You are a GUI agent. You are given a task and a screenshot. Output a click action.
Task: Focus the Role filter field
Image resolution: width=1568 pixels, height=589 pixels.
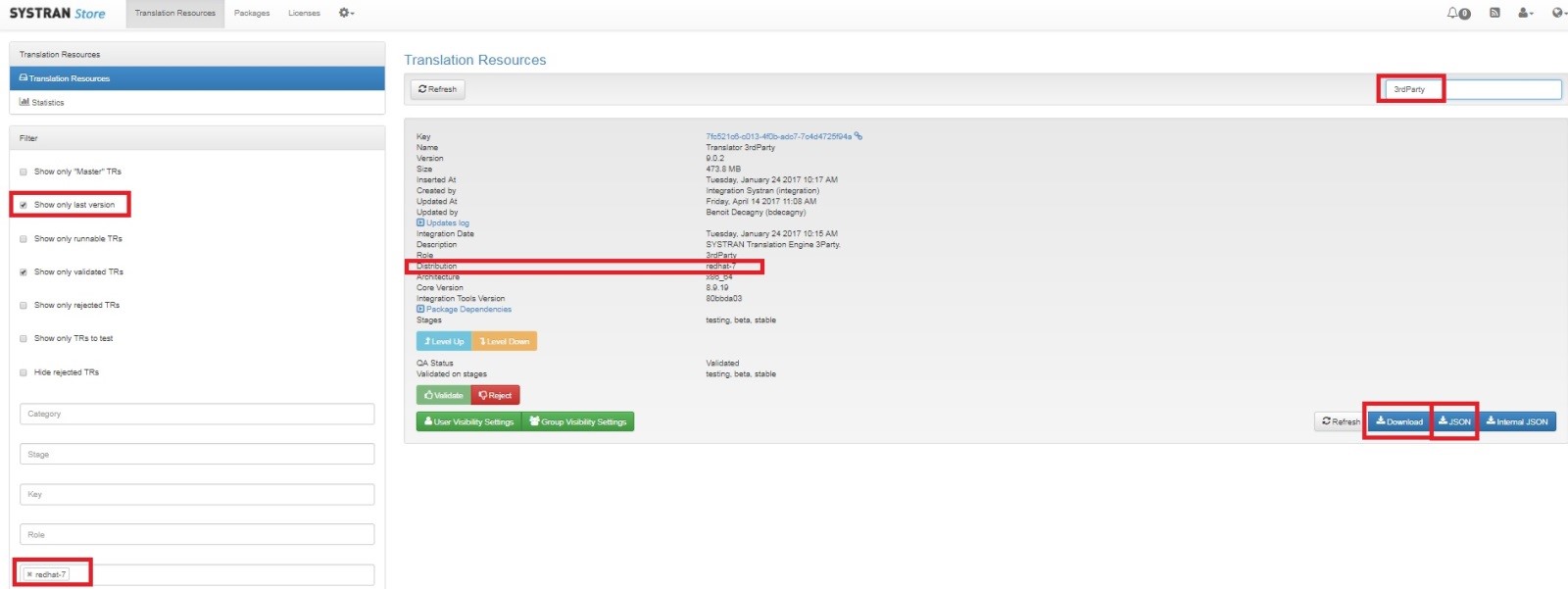tap(197, 534)
